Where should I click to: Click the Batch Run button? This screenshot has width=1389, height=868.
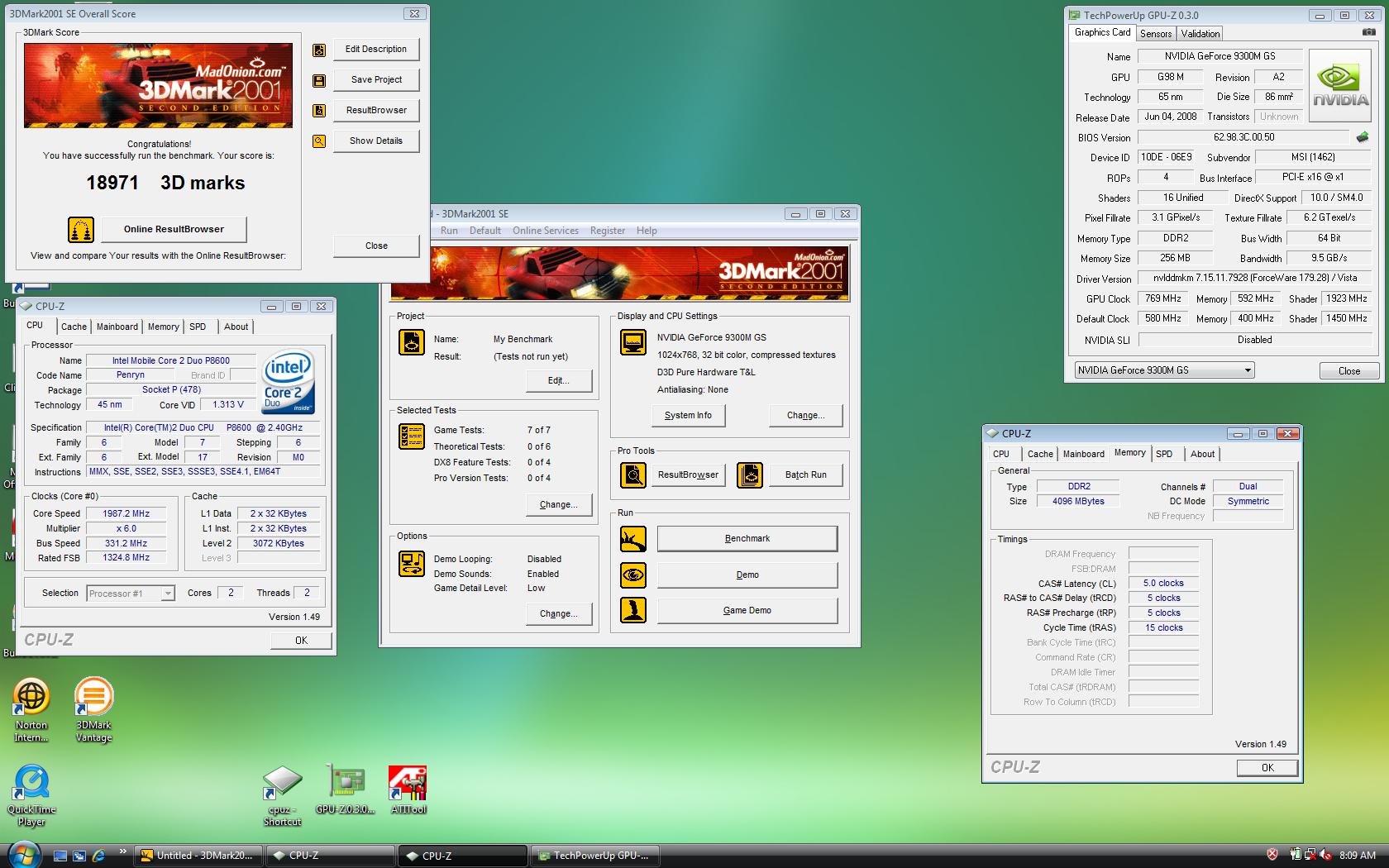pos(805,475)
